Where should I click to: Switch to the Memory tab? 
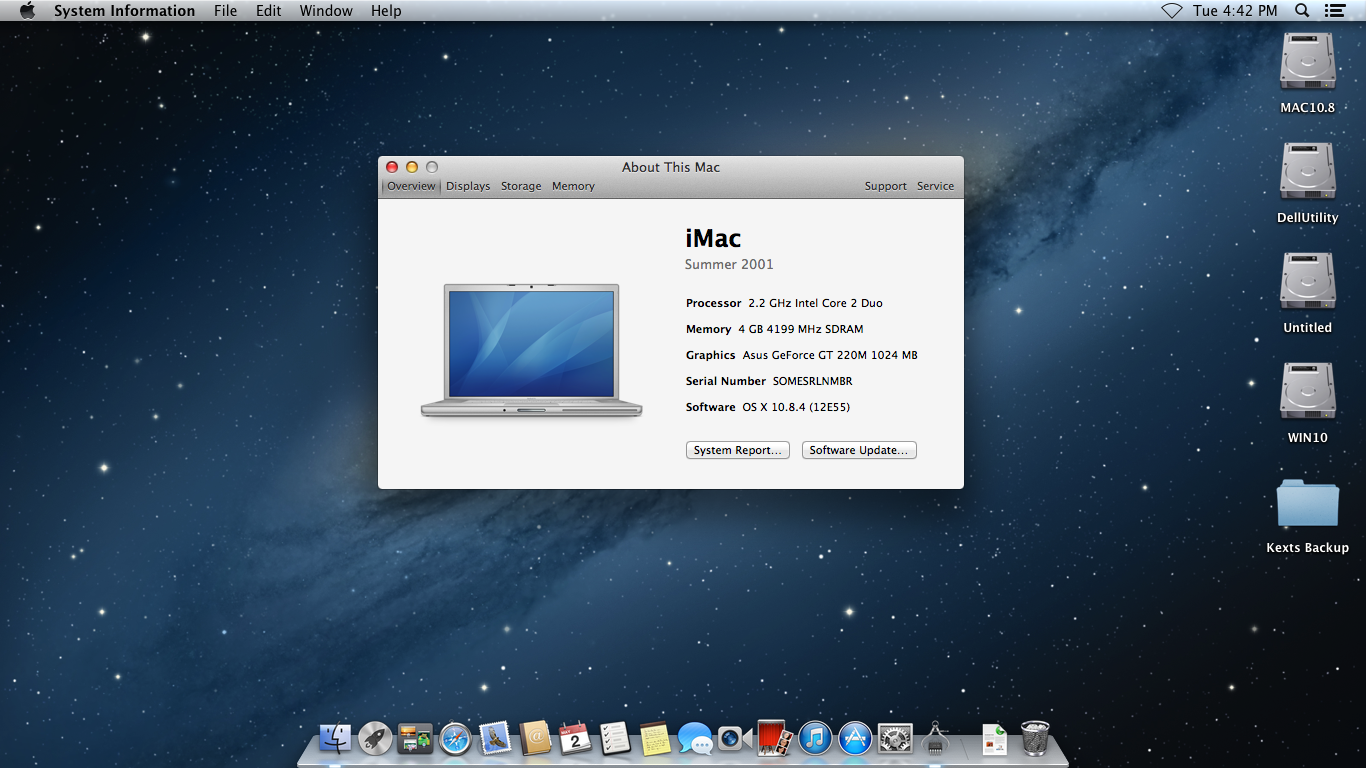tap(573, 186)
